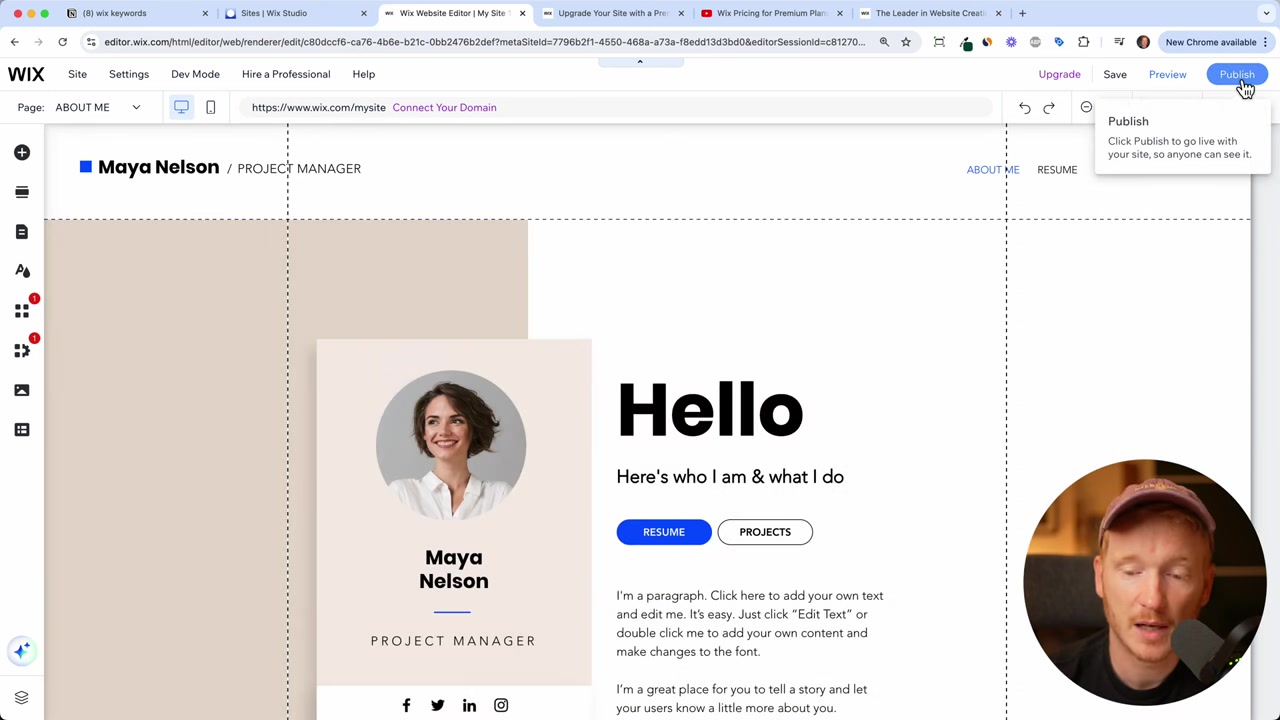
Task: Click the Facebook social icon
Action: point(406,706)
